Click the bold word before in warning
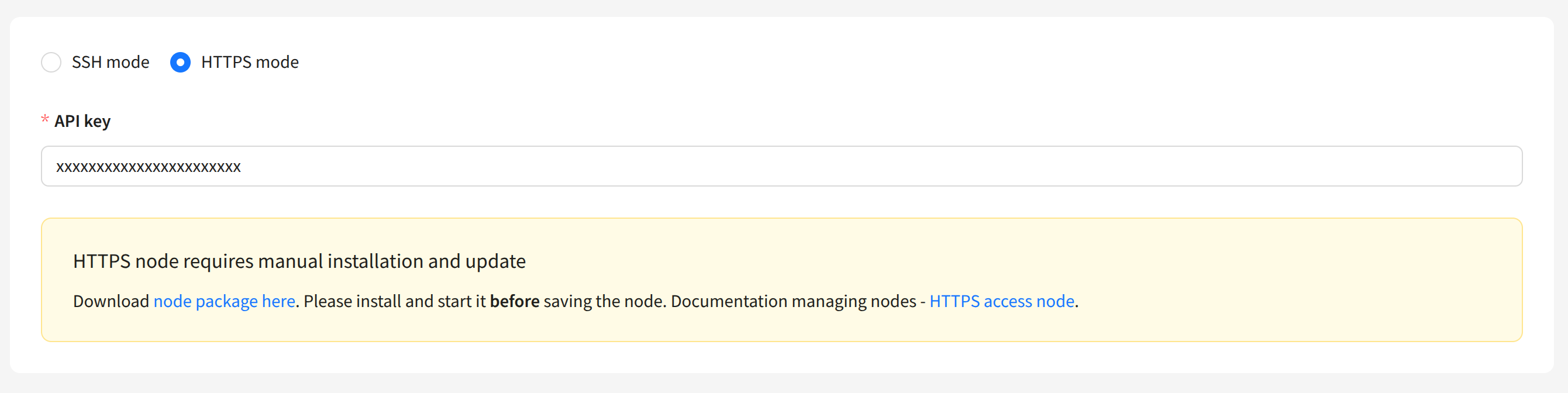The image size is (1568, 393). [x=514, y=301]
